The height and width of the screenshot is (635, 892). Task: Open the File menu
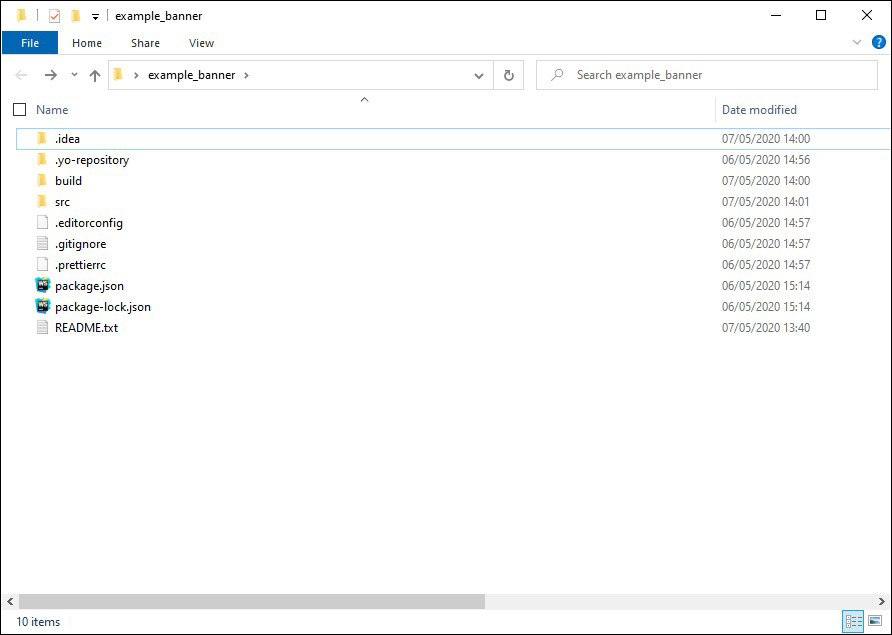[x=30, y=43]
